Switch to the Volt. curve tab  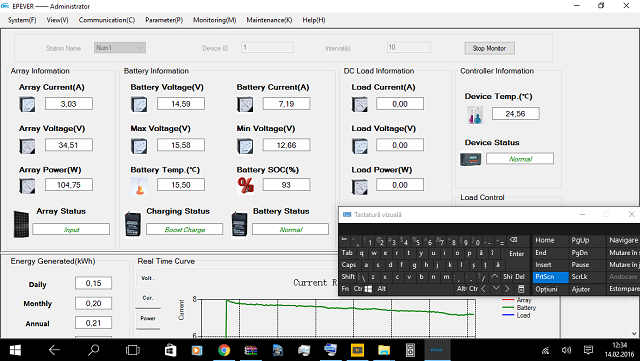(148, 278)
